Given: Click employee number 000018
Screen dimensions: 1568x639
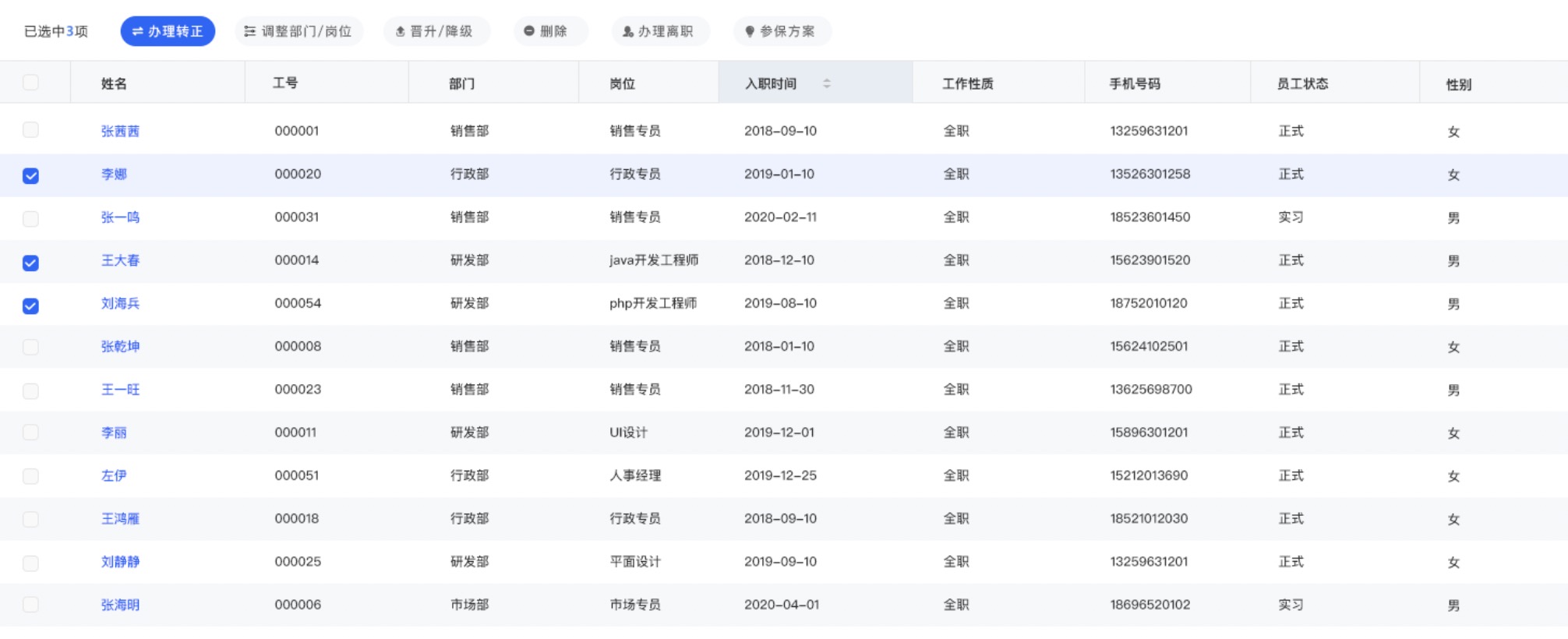Looking at the screenshot, I should [297, 518].
